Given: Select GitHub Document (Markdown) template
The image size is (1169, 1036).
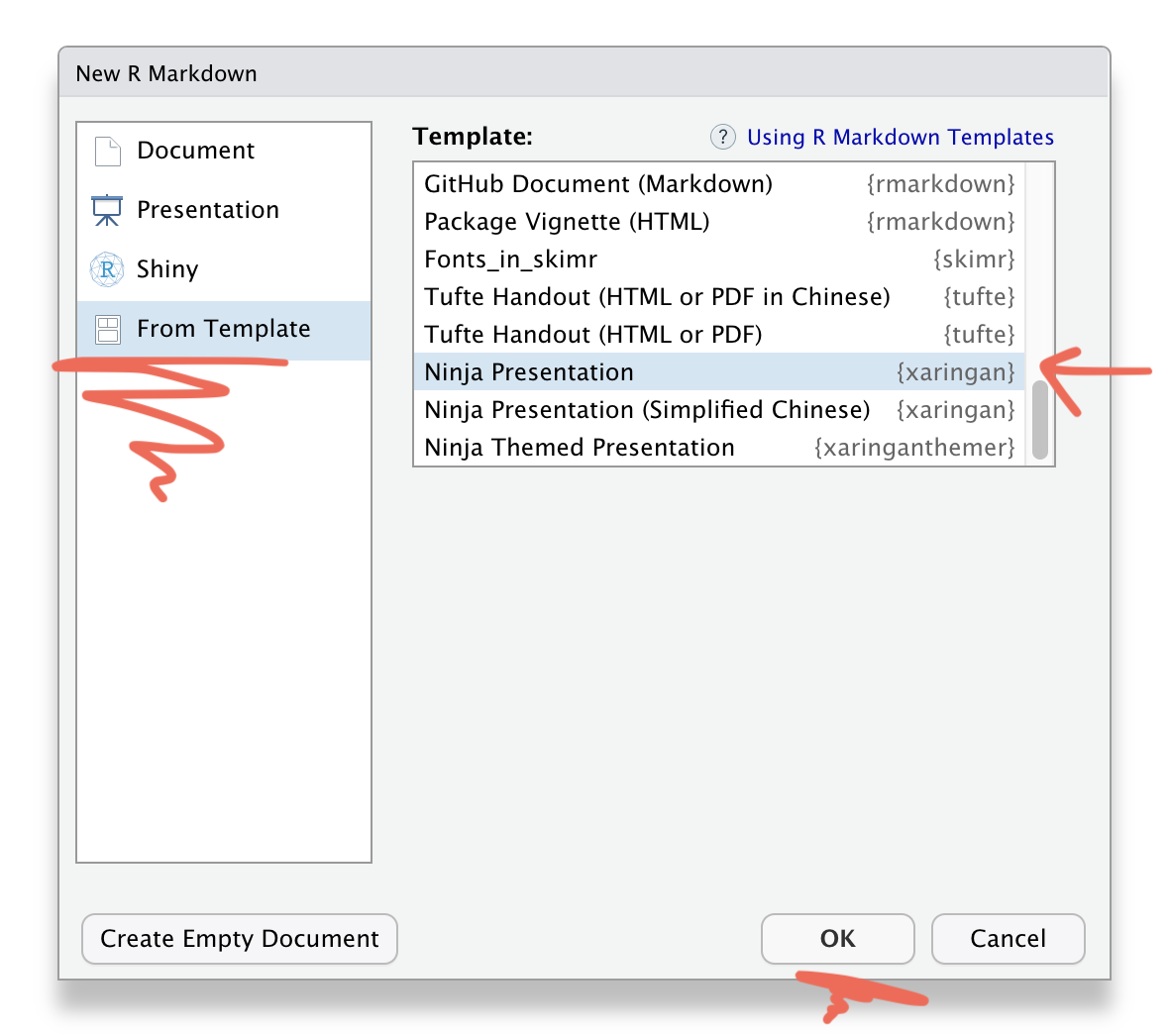Looking at the screenshot, I should click(x=719, y=184).
